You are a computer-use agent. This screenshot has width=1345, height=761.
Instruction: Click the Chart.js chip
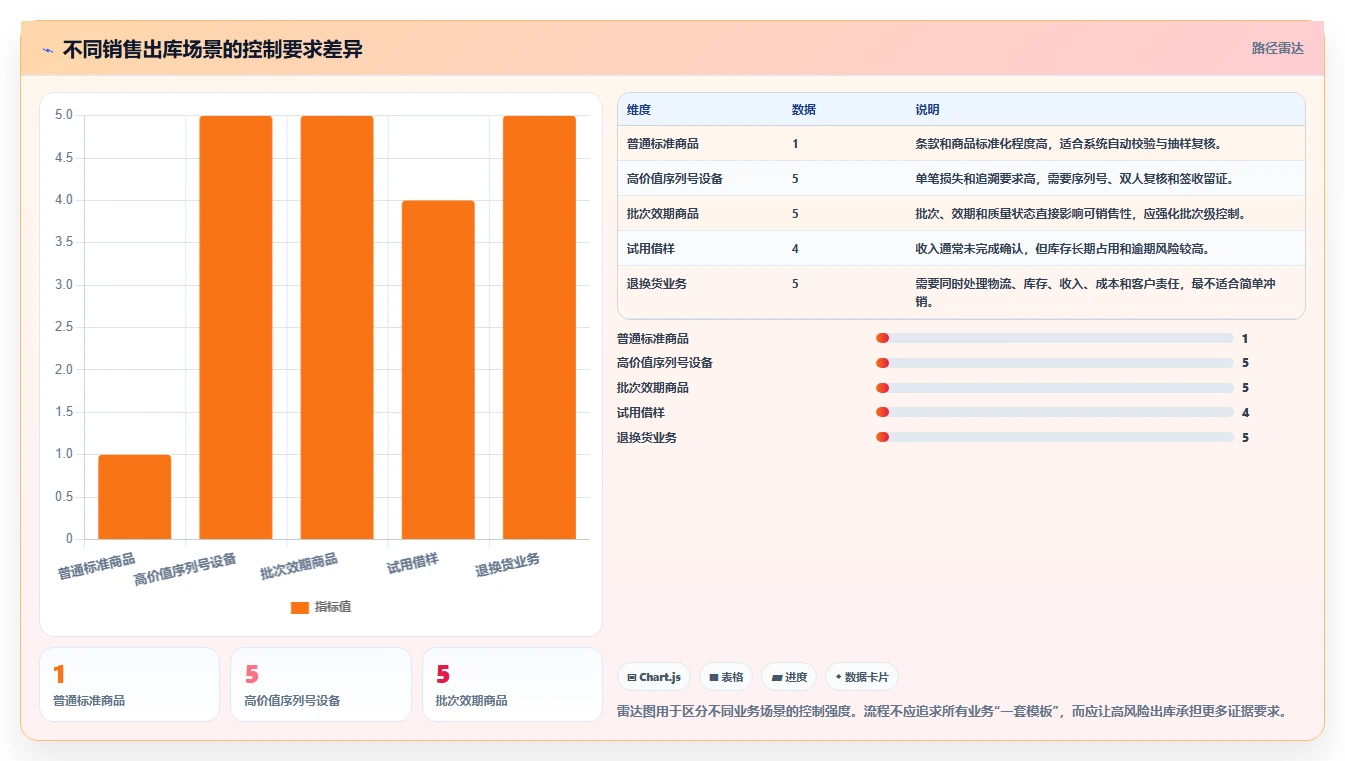(654, 677)
